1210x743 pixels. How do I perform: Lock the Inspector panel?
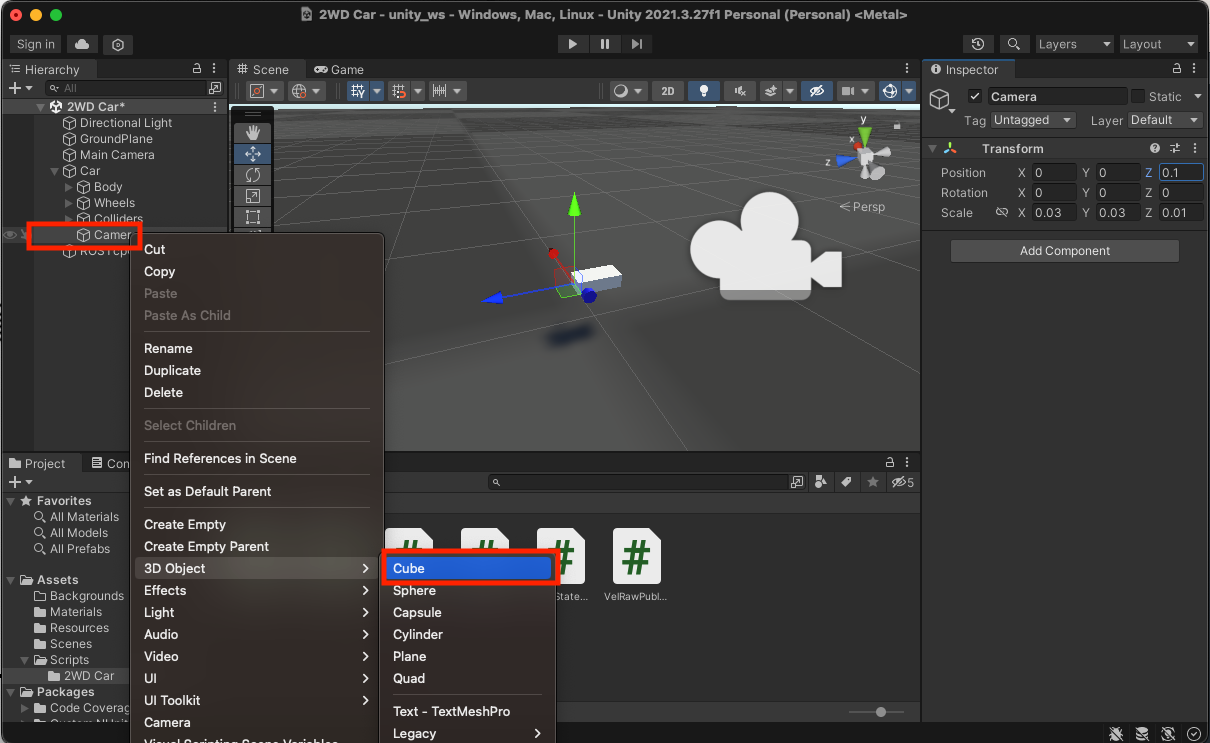(x=1178, y=69)
